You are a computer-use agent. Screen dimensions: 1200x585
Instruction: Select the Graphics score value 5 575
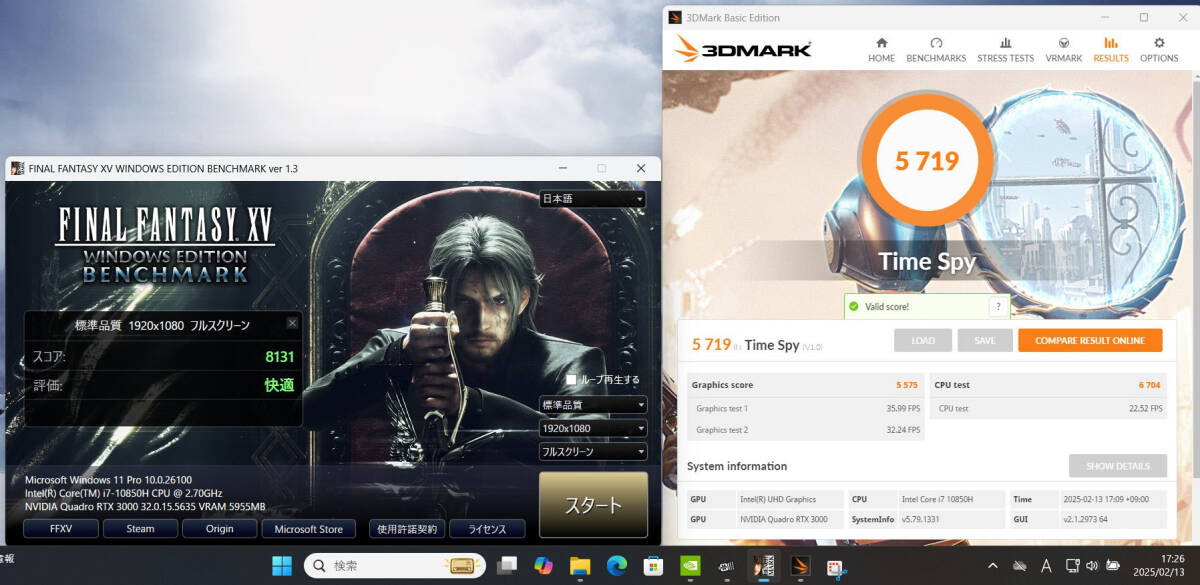pyautogui.click(x=906, y=385)
